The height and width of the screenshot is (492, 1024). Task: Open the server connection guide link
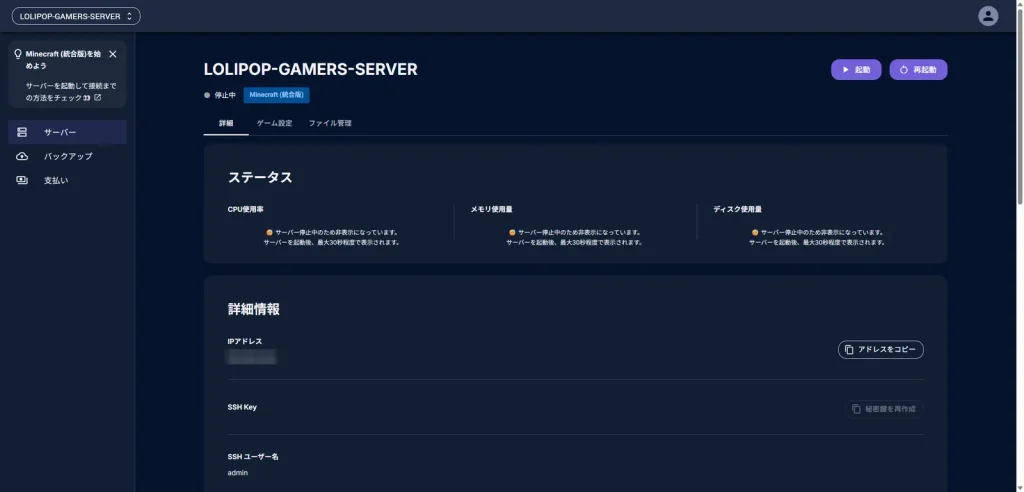click(71, 91)
